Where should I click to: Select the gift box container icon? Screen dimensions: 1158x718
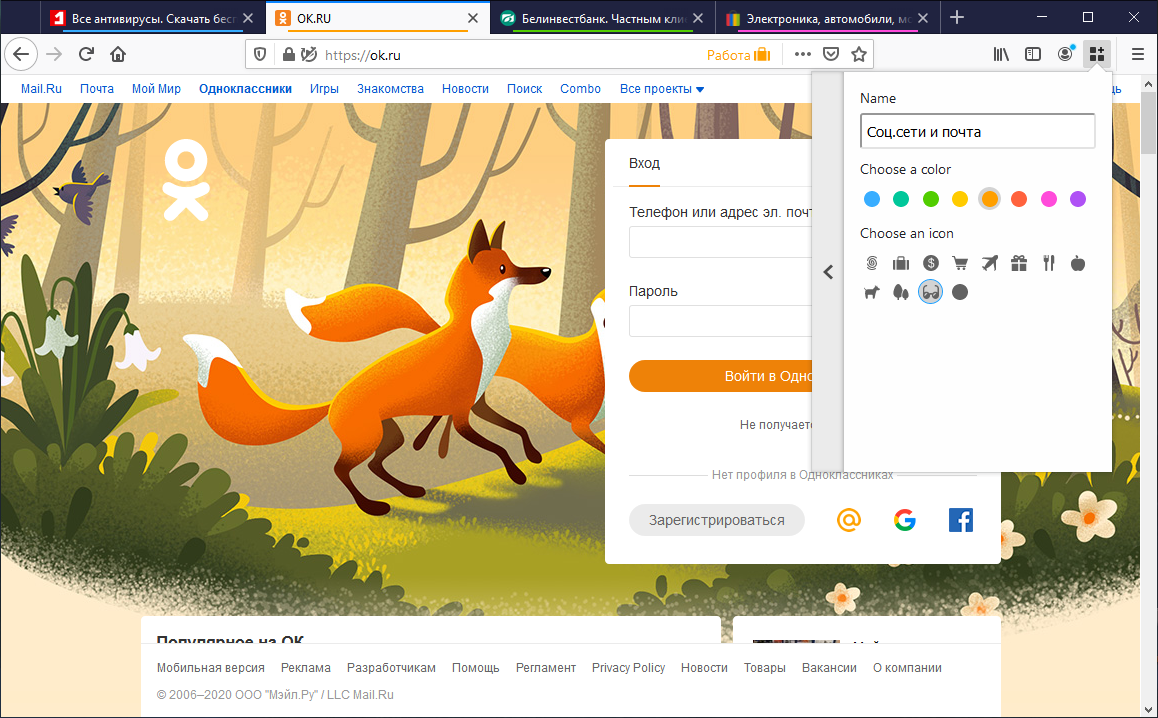pyautogui.click(x=1019, y=263)
